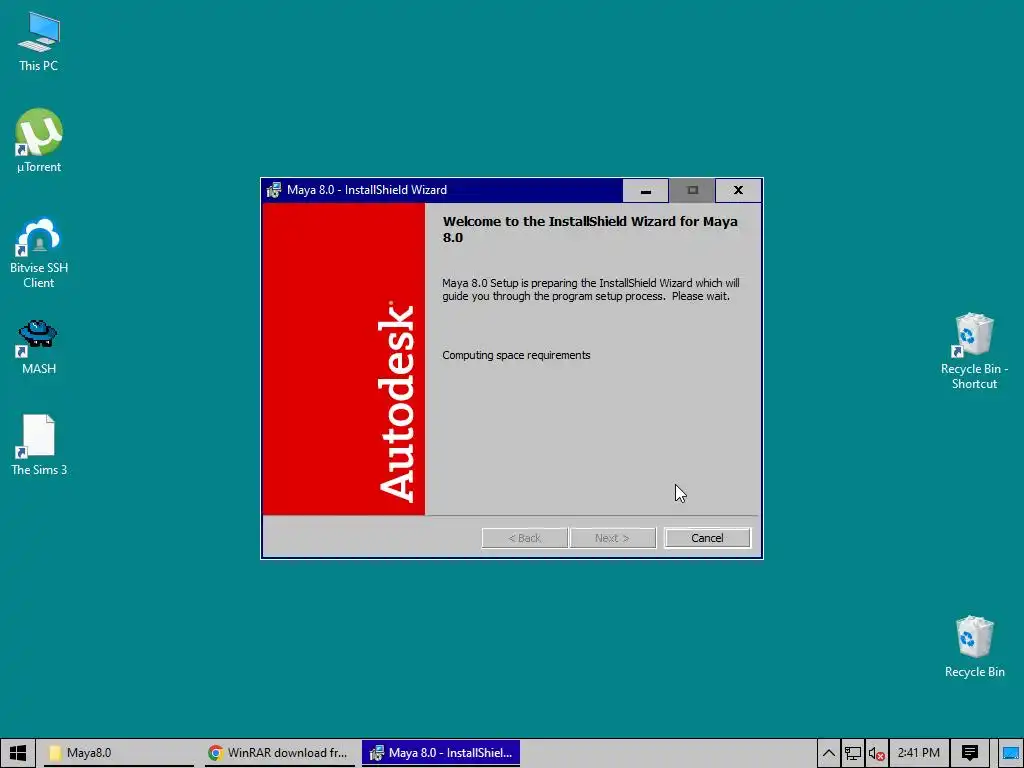Click the Maya 8.0 - InstallShield Wizard title text

tap(367, 190)
